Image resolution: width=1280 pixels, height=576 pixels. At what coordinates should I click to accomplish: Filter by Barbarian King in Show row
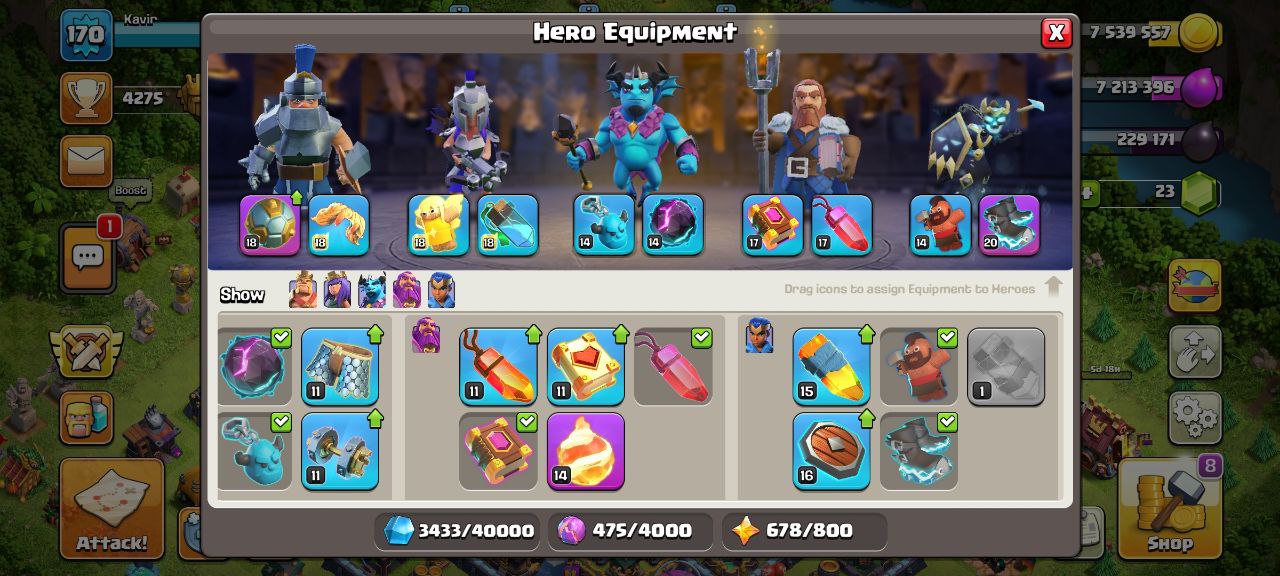(x=303, y=291)
